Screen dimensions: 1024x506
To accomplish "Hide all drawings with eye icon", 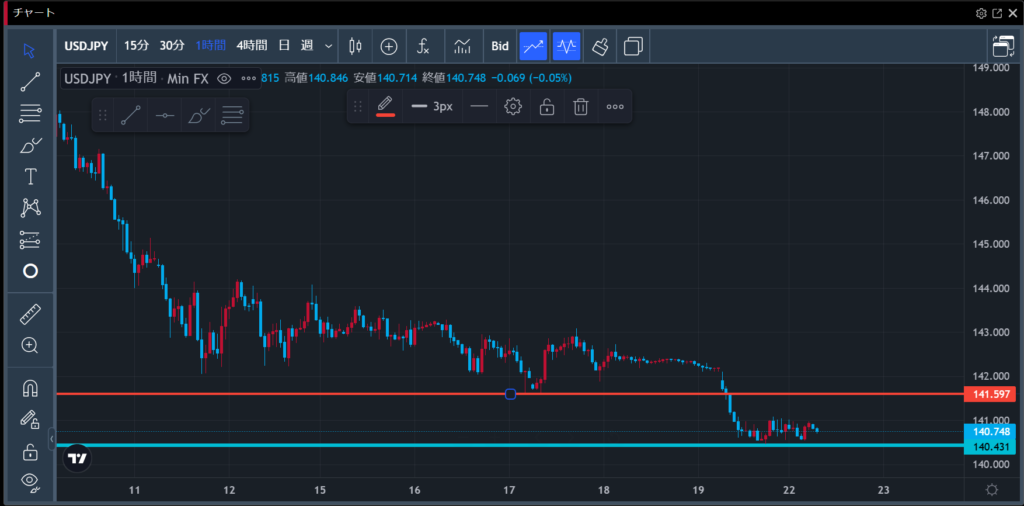I will (30, 482).
